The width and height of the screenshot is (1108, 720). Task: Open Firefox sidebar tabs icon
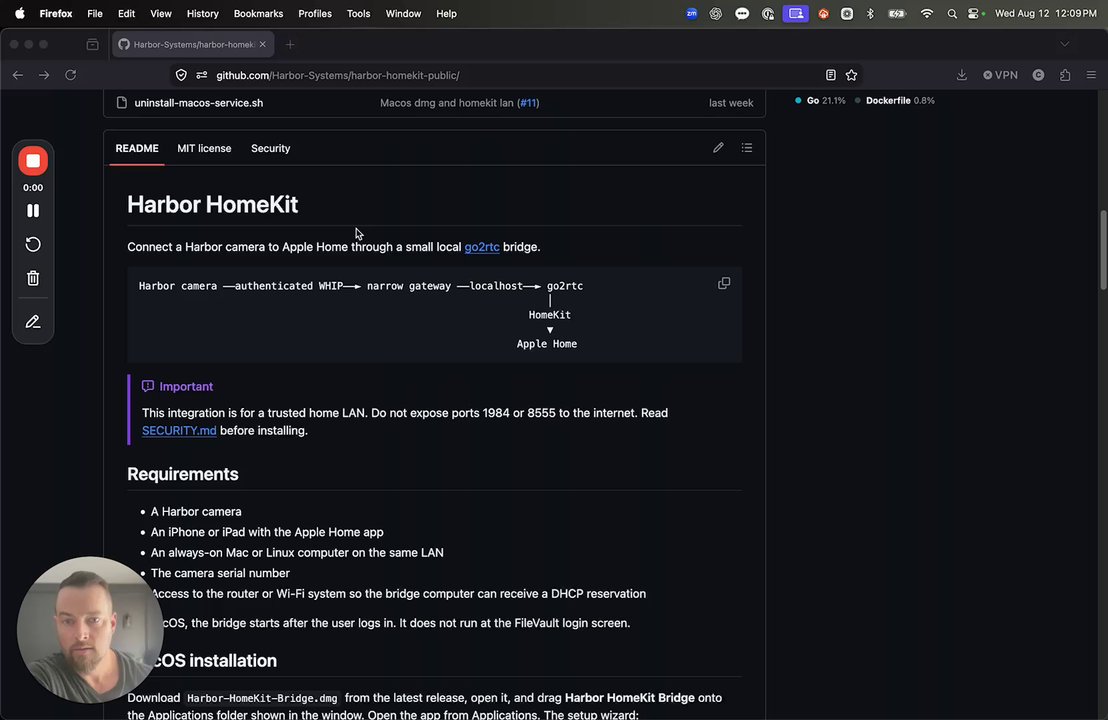[93, 45]
